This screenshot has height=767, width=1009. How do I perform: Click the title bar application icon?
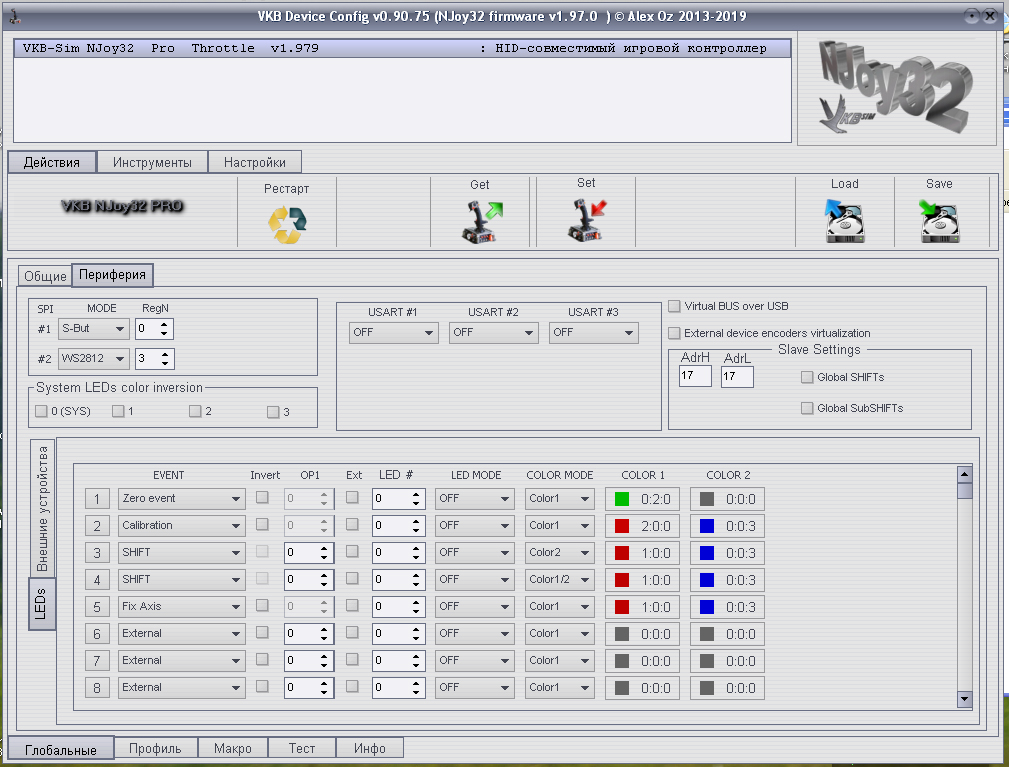tap(14, 16)
